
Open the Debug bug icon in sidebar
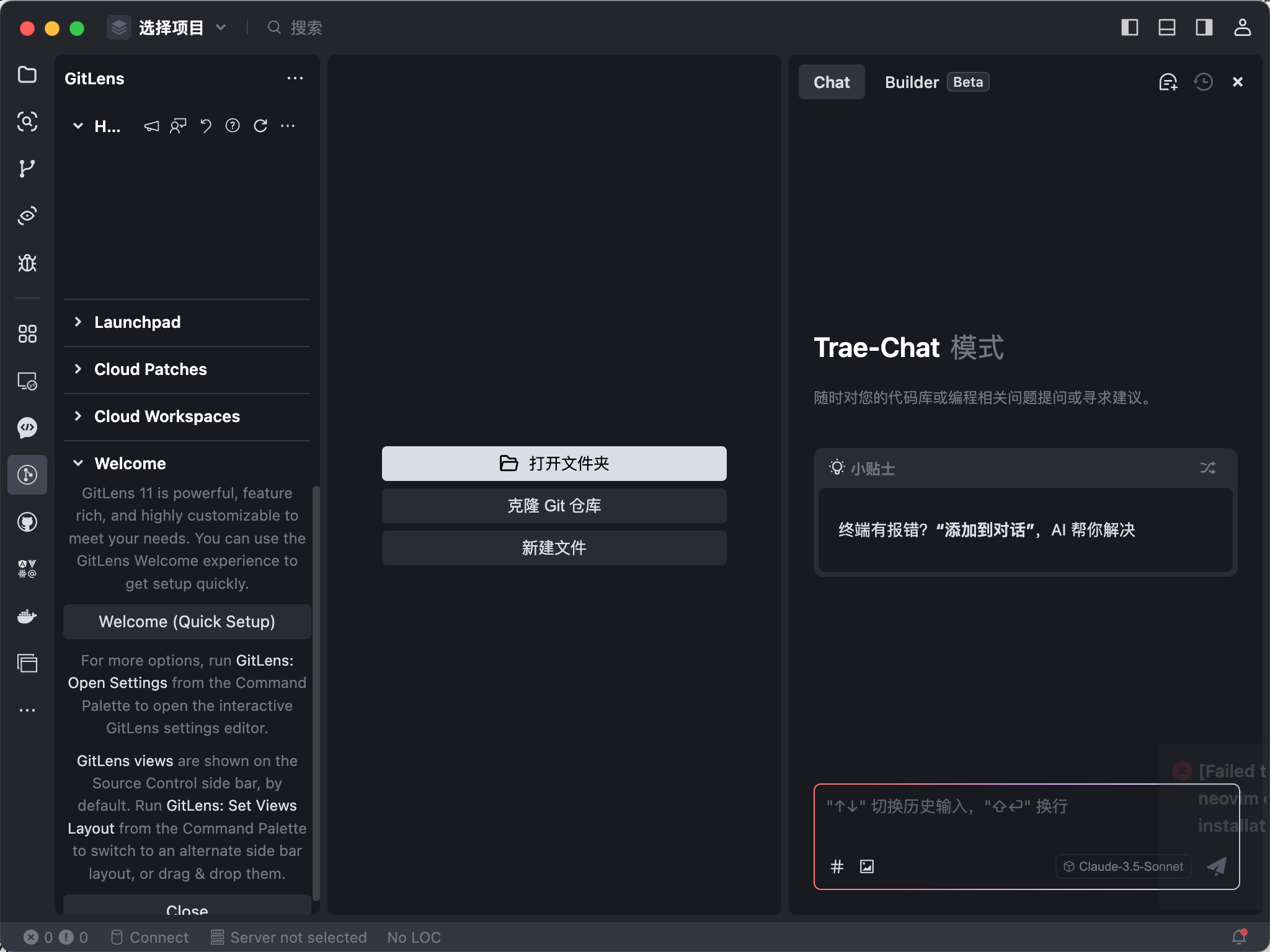tap(27, 263)
